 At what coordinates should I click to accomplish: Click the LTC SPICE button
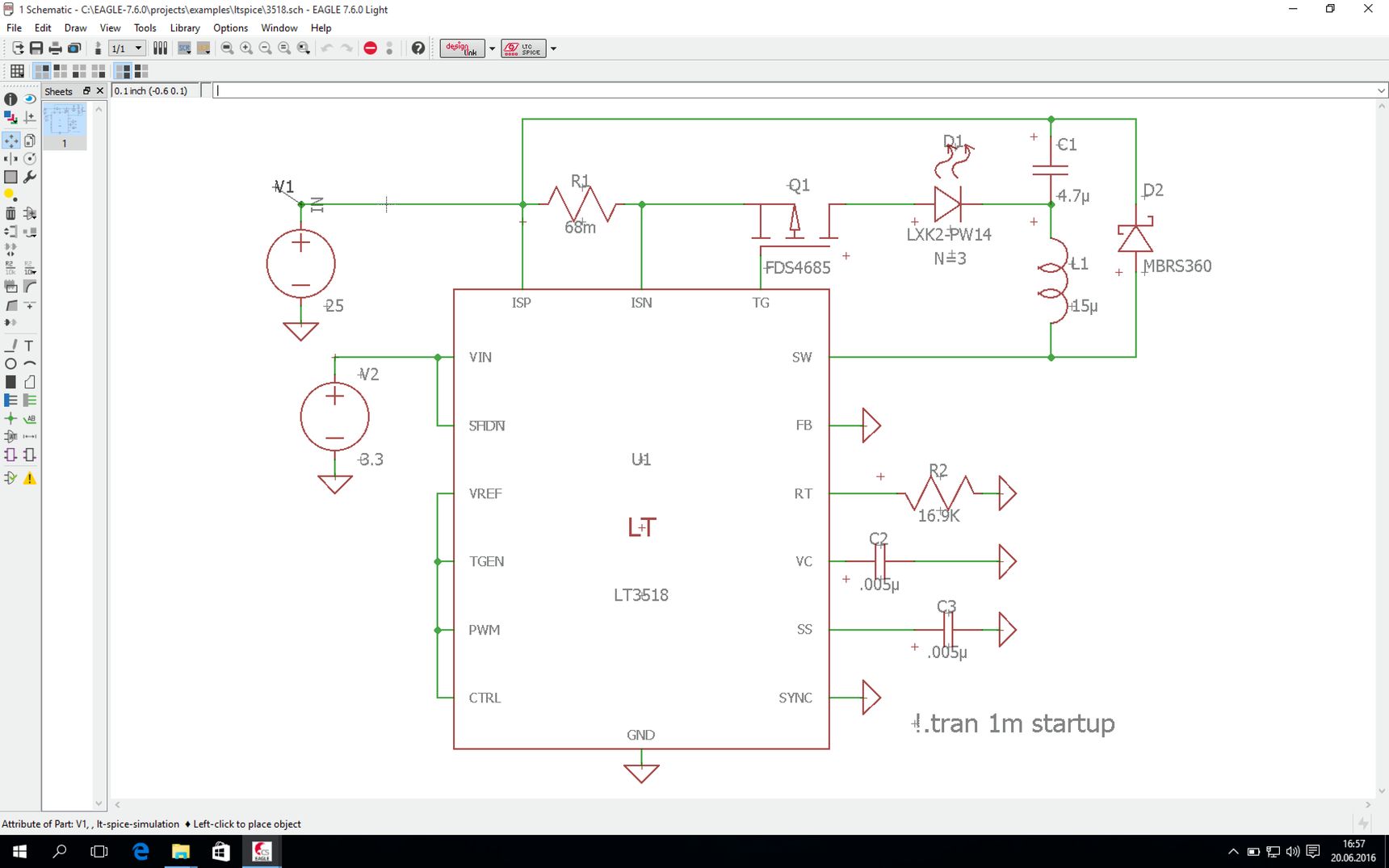pos(523,48)
